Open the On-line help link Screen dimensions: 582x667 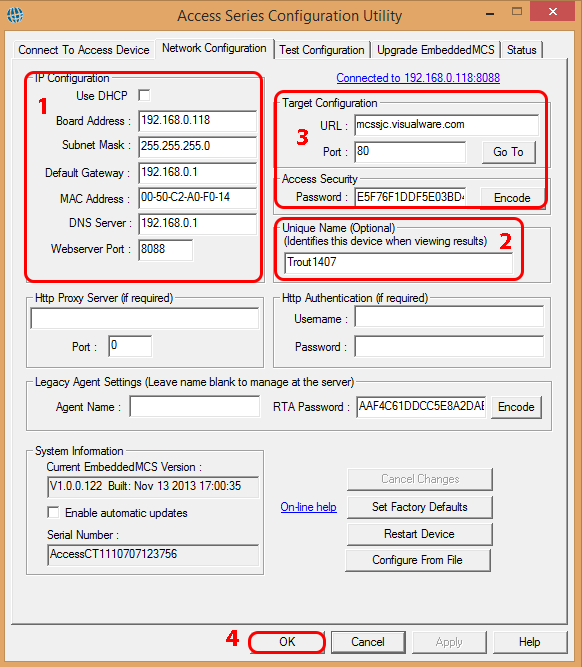click(308, 507)
